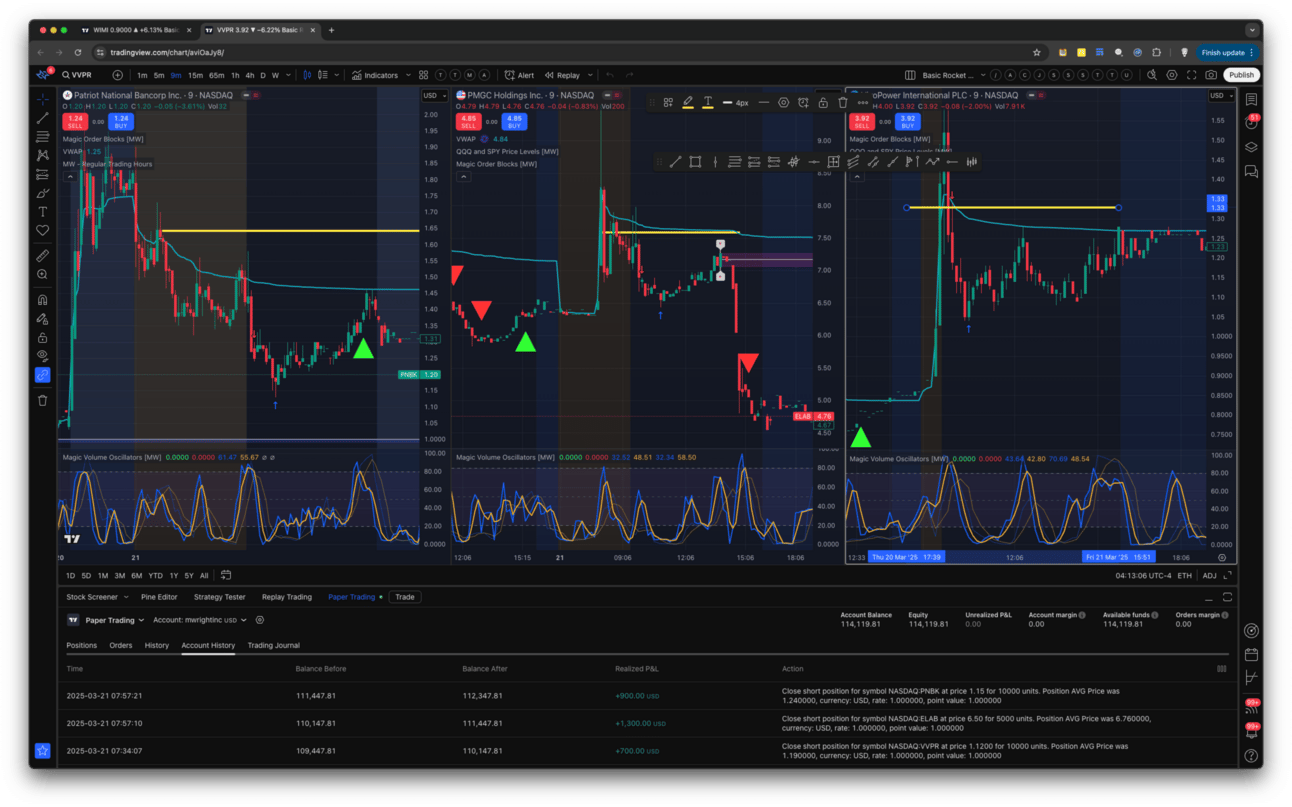Open the interval dropdown arrow after W

(x=288, y=75)
